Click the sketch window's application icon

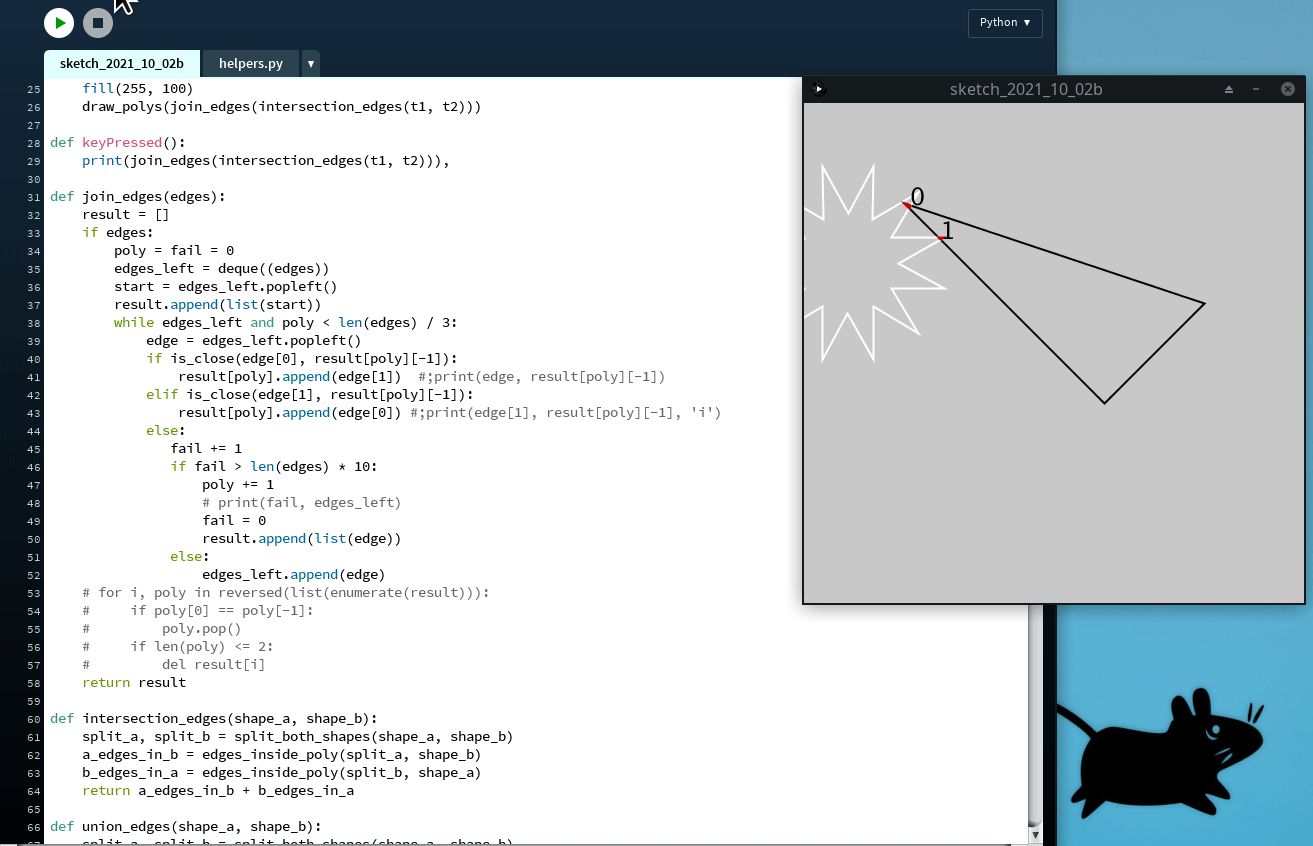click(x=819, y=89)
